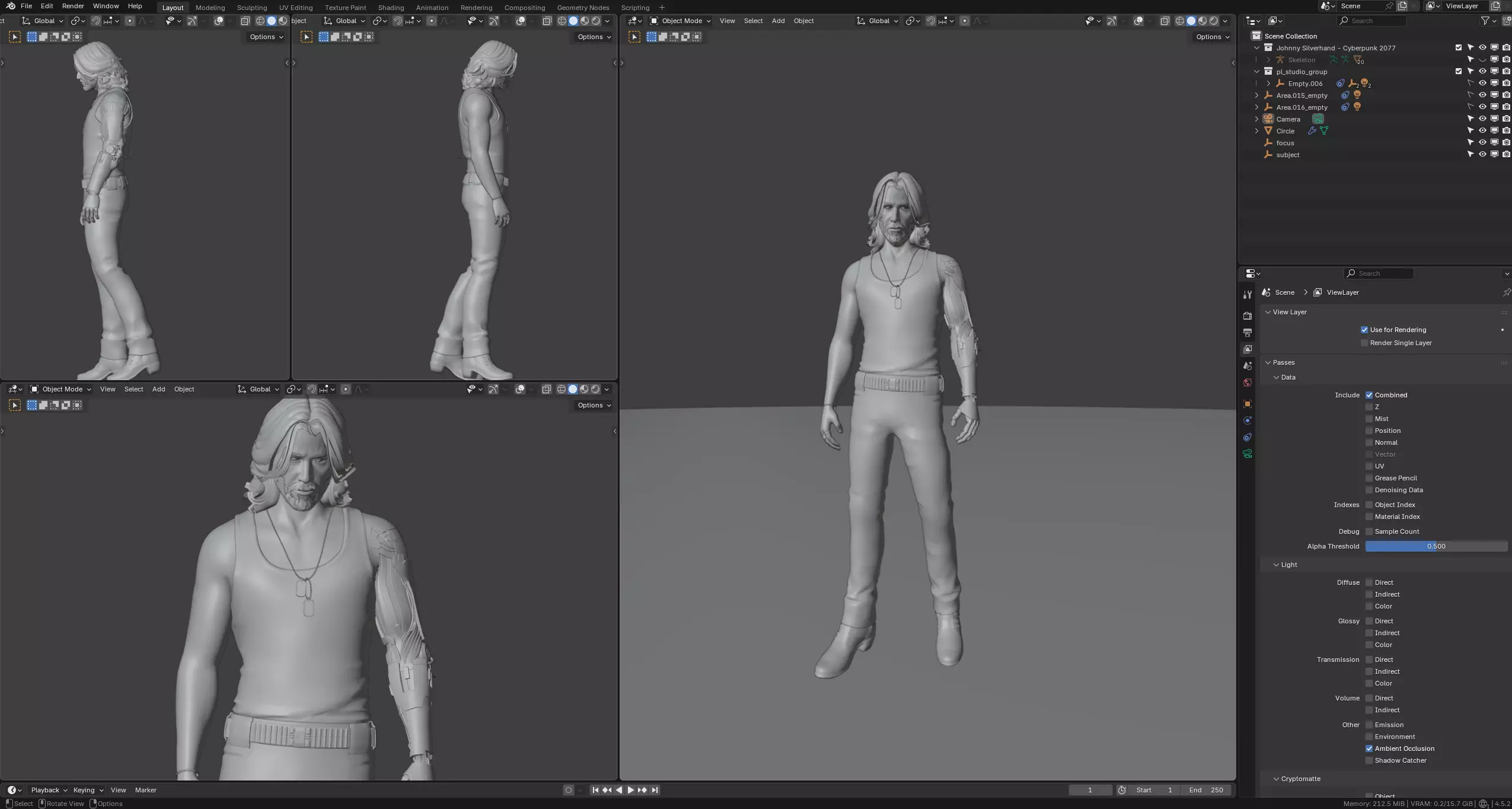
Task: Switch right viewport to material preview shading
Action: tap(1202, 21)
